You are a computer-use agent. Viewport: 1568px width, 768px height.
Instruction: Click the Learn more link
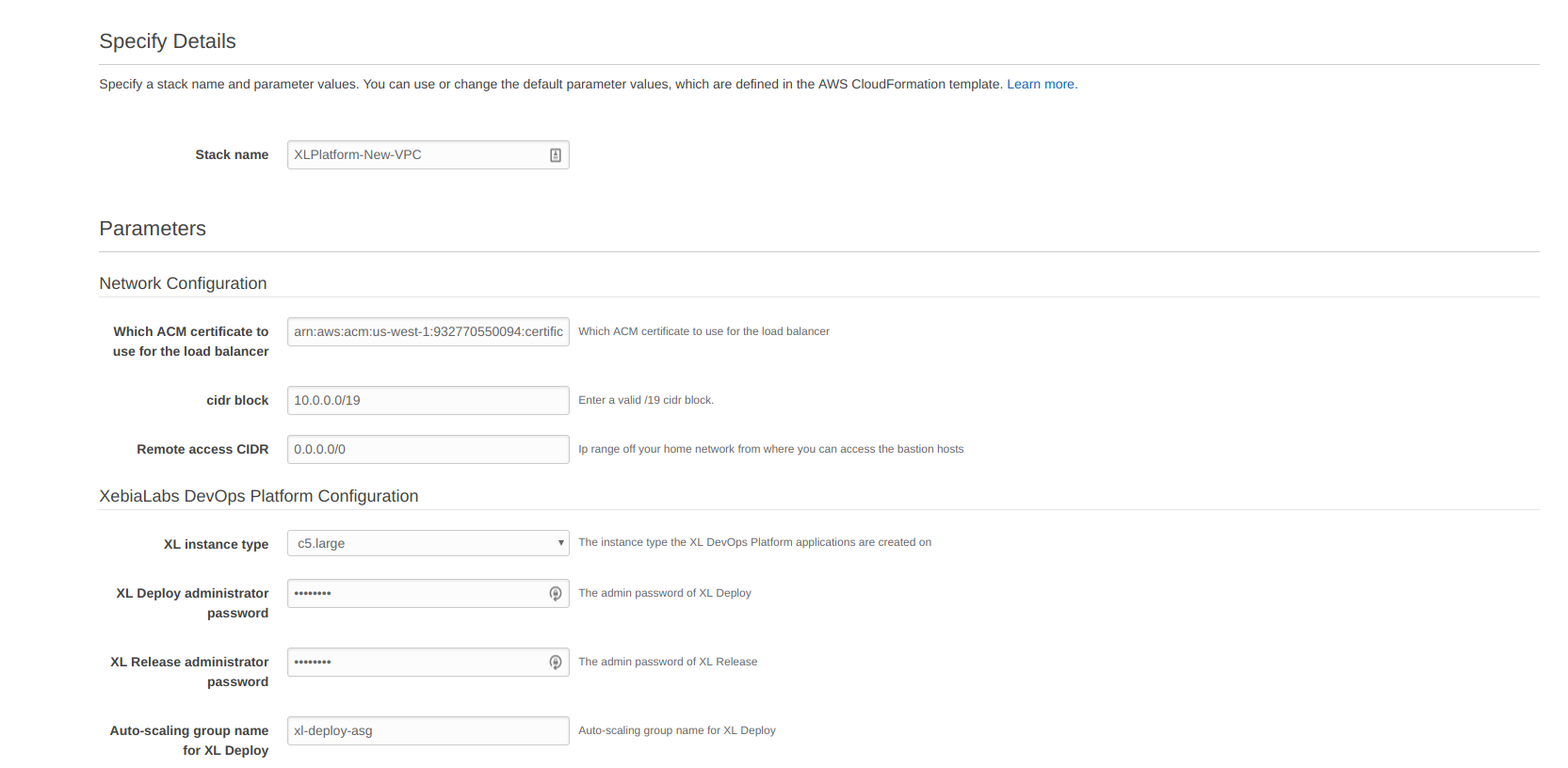[1041, 84]
